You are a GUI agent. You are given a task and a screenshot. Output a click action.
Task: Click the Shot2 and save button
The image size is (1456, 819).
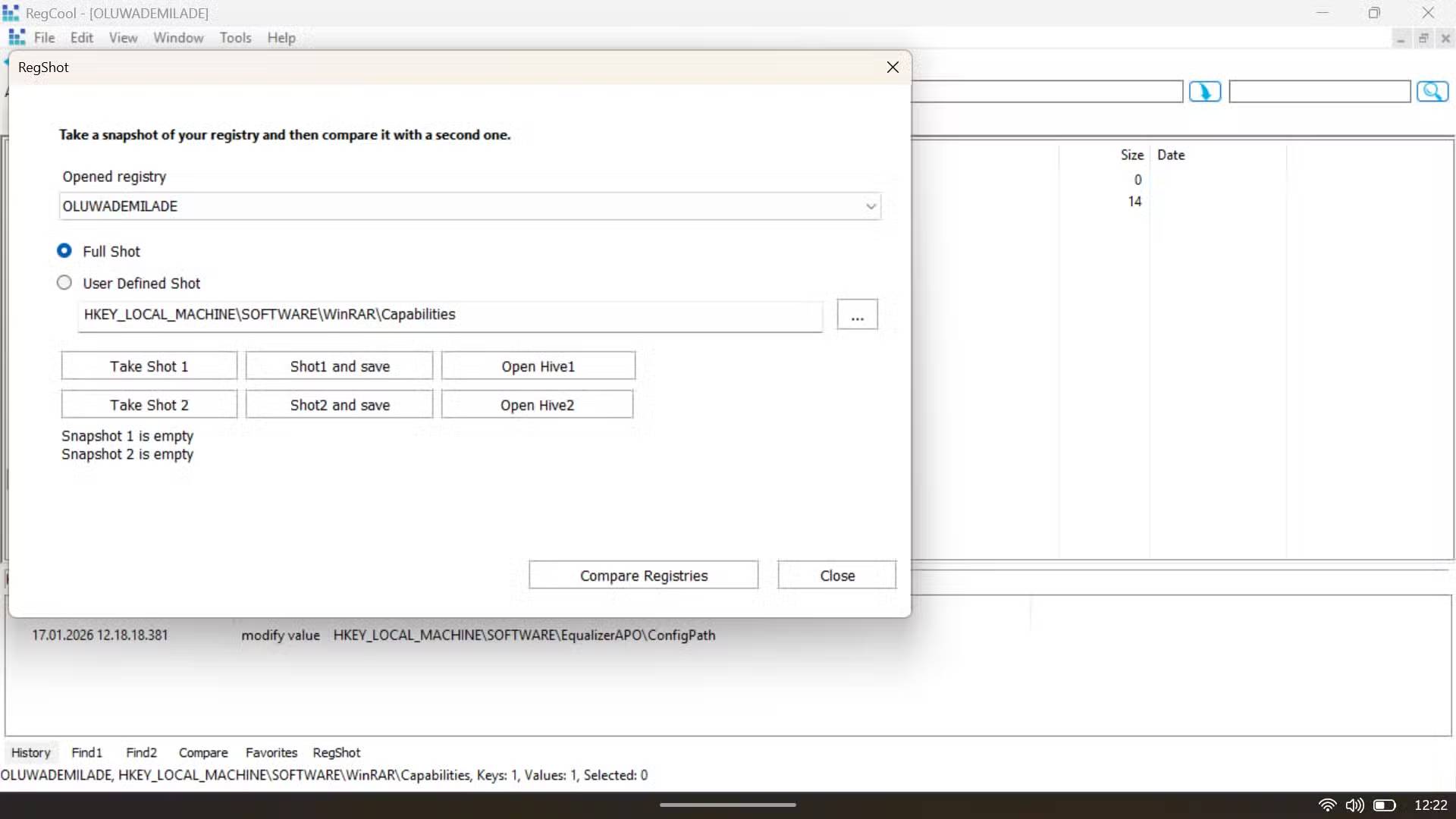coord(339,404)
